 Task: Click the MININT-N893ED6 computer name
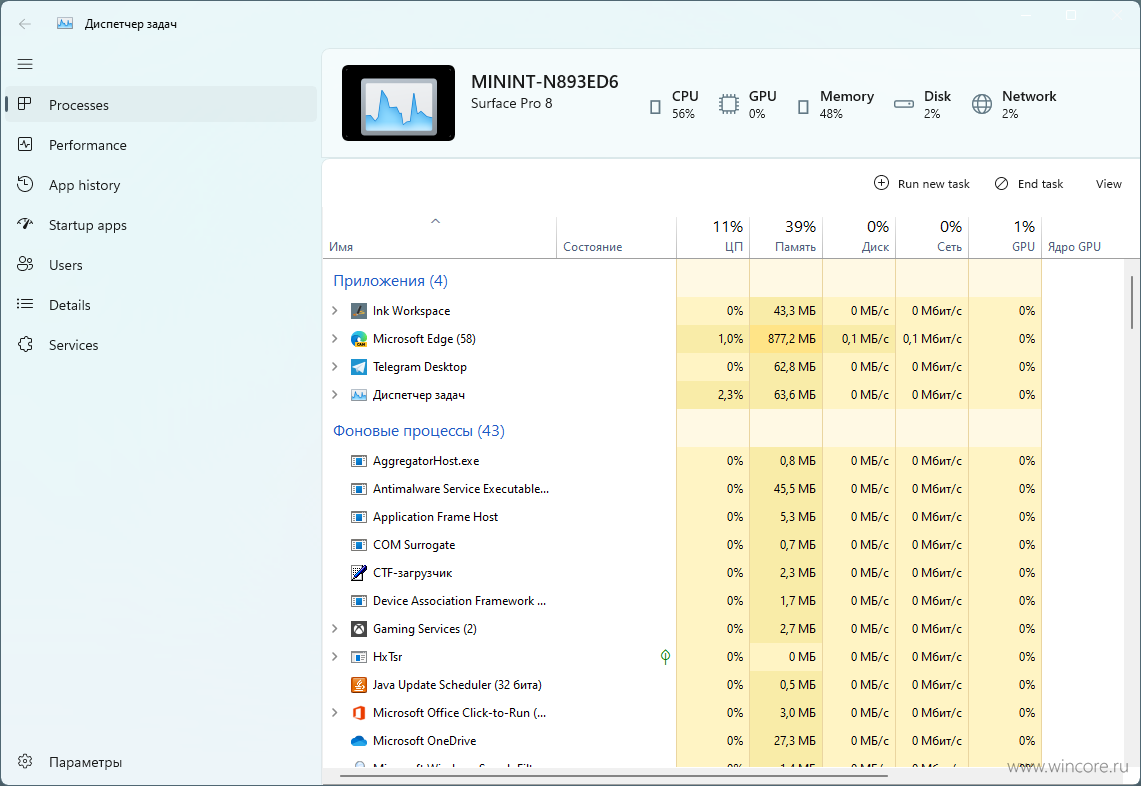(x=544, y=82)
